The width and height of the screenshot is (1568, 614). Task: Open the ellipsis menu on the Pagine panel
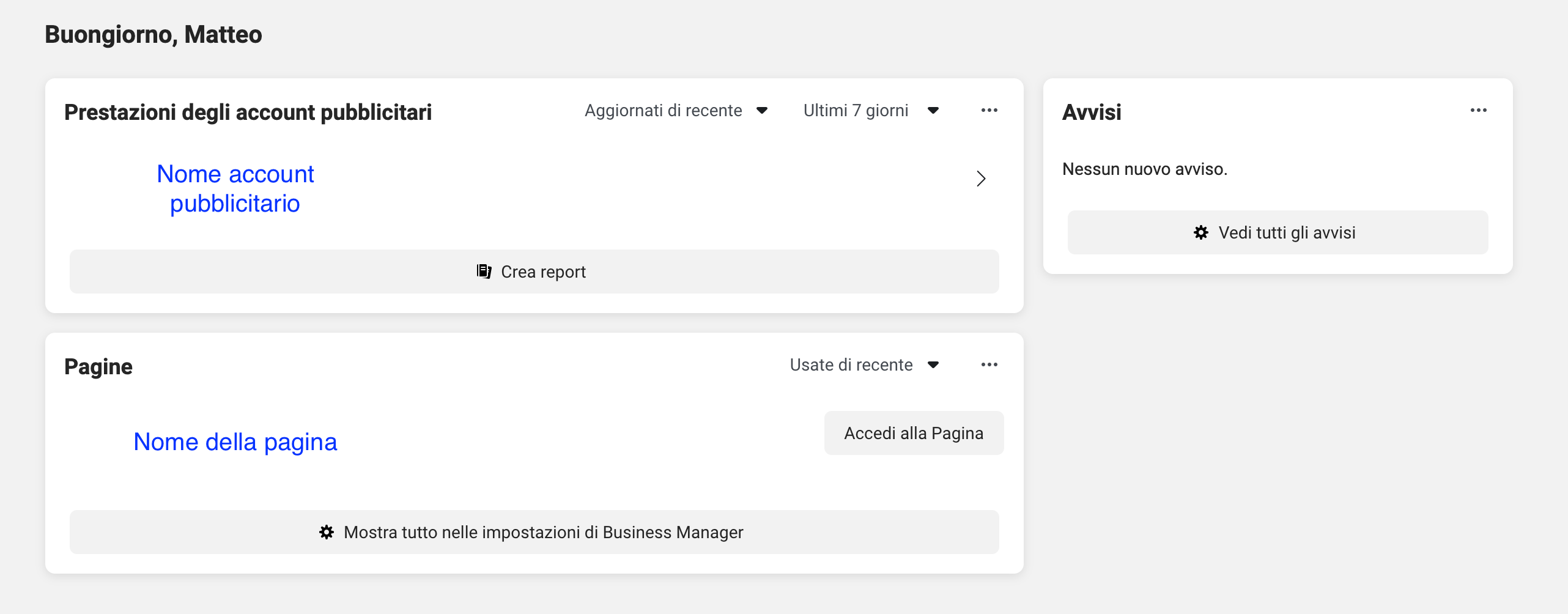click(x=989, y=364)
